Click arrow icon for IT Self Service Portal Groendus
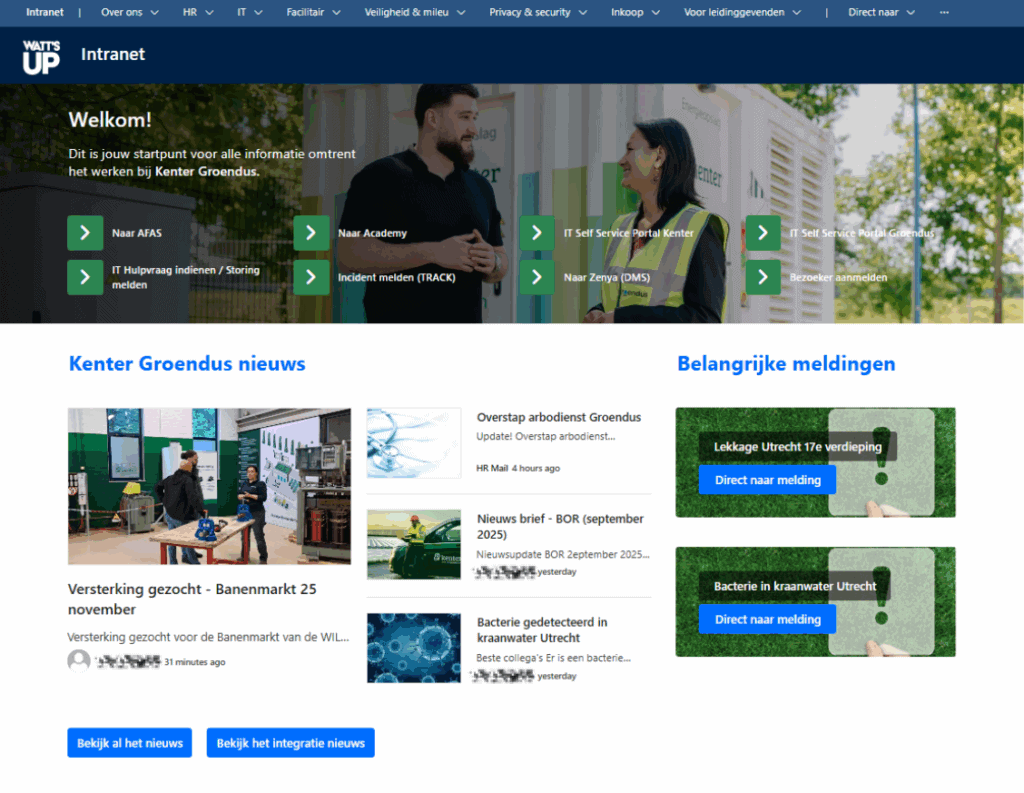 pyautogui.click(x=763, y=233)
